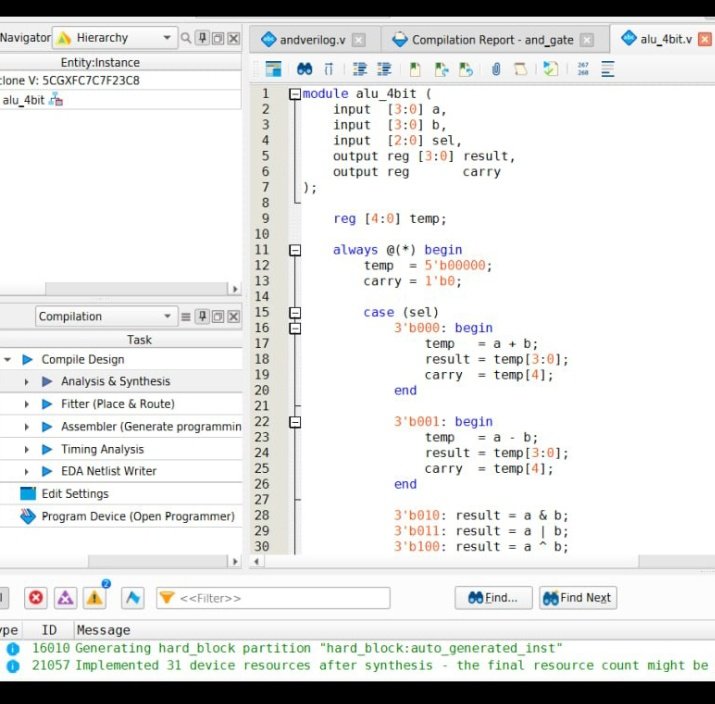Expand the EDA Netlist Writer task
The width and height of the screenshot is (715, 704).
pos(26,471)
